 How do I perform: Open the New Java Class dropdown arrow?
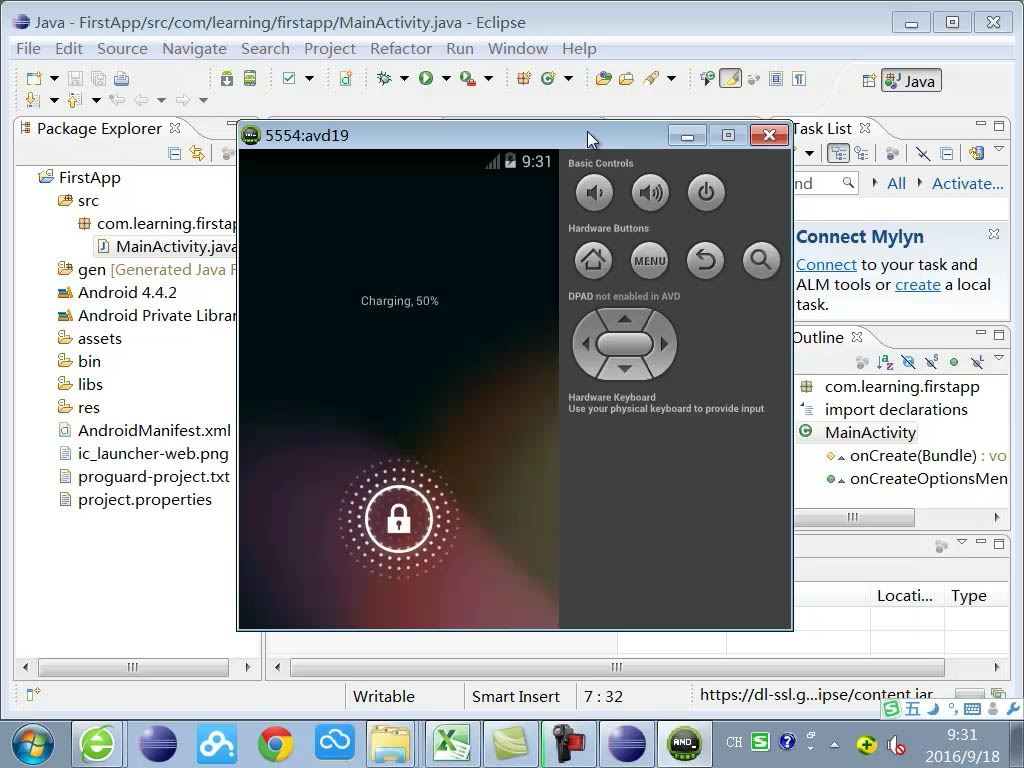click(x=569, y=79)
